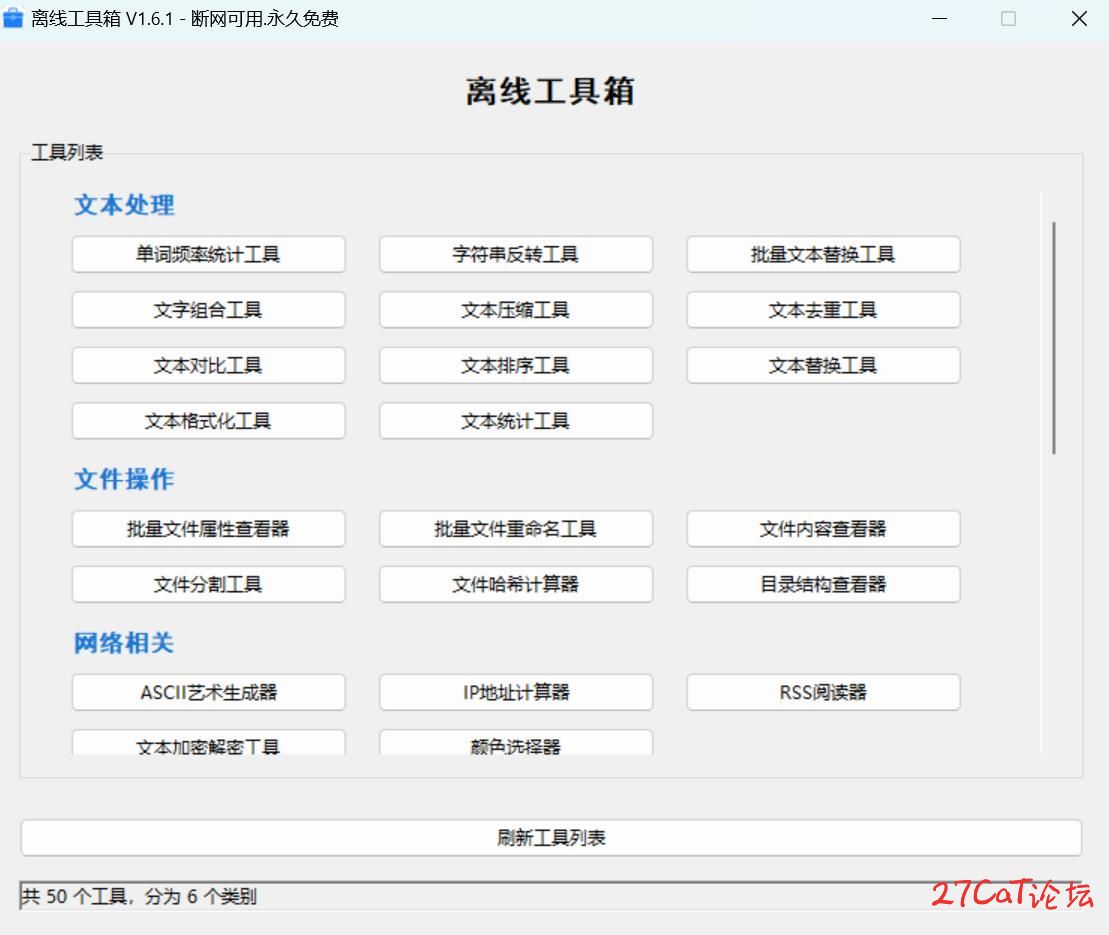Launch the ASCII艺术生成器
The width and height of the screenshot is (1109, 935).
tap(208, 692)
